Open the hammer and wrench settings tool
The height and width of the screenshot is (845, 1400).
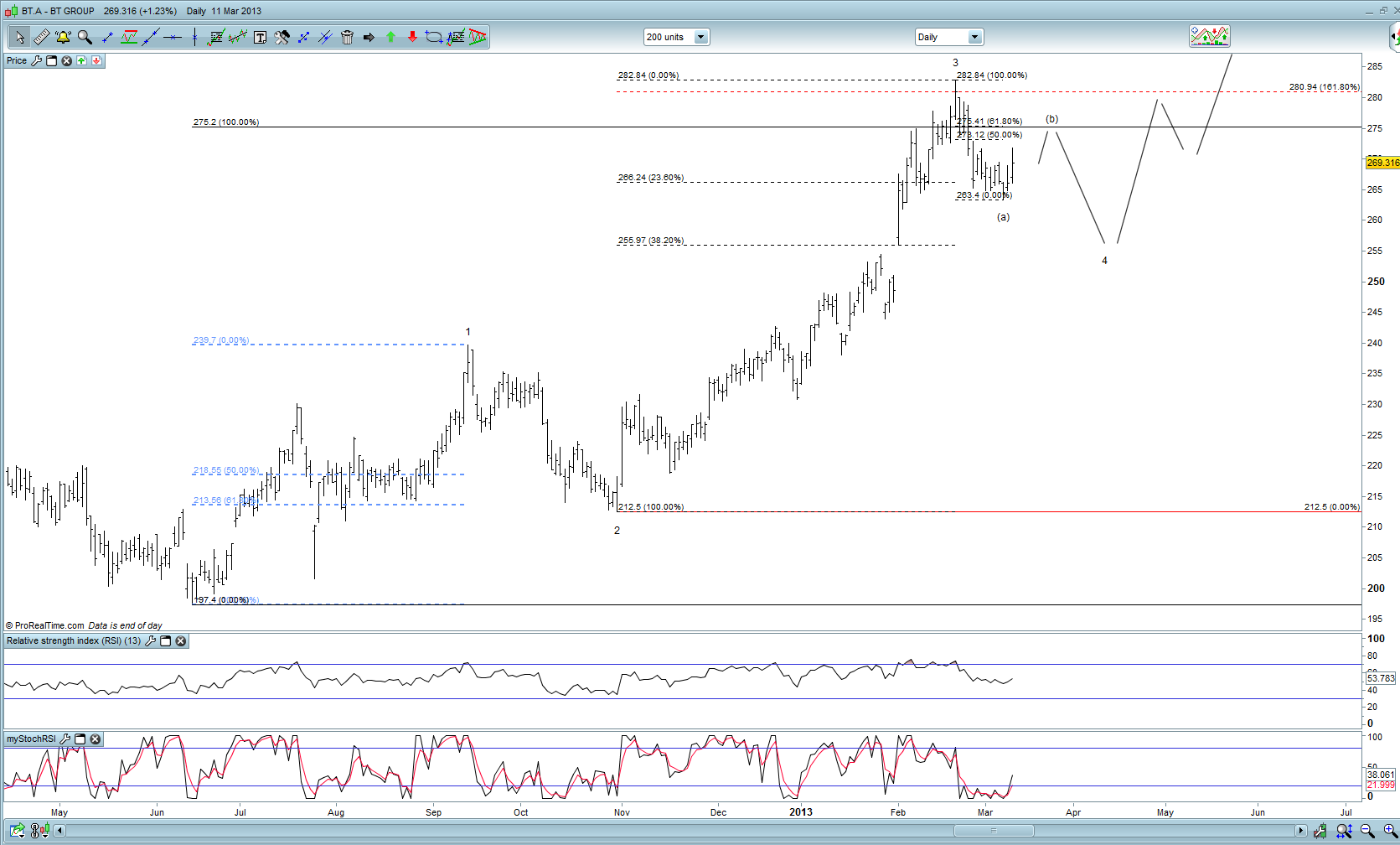click(x=282, y=37)
